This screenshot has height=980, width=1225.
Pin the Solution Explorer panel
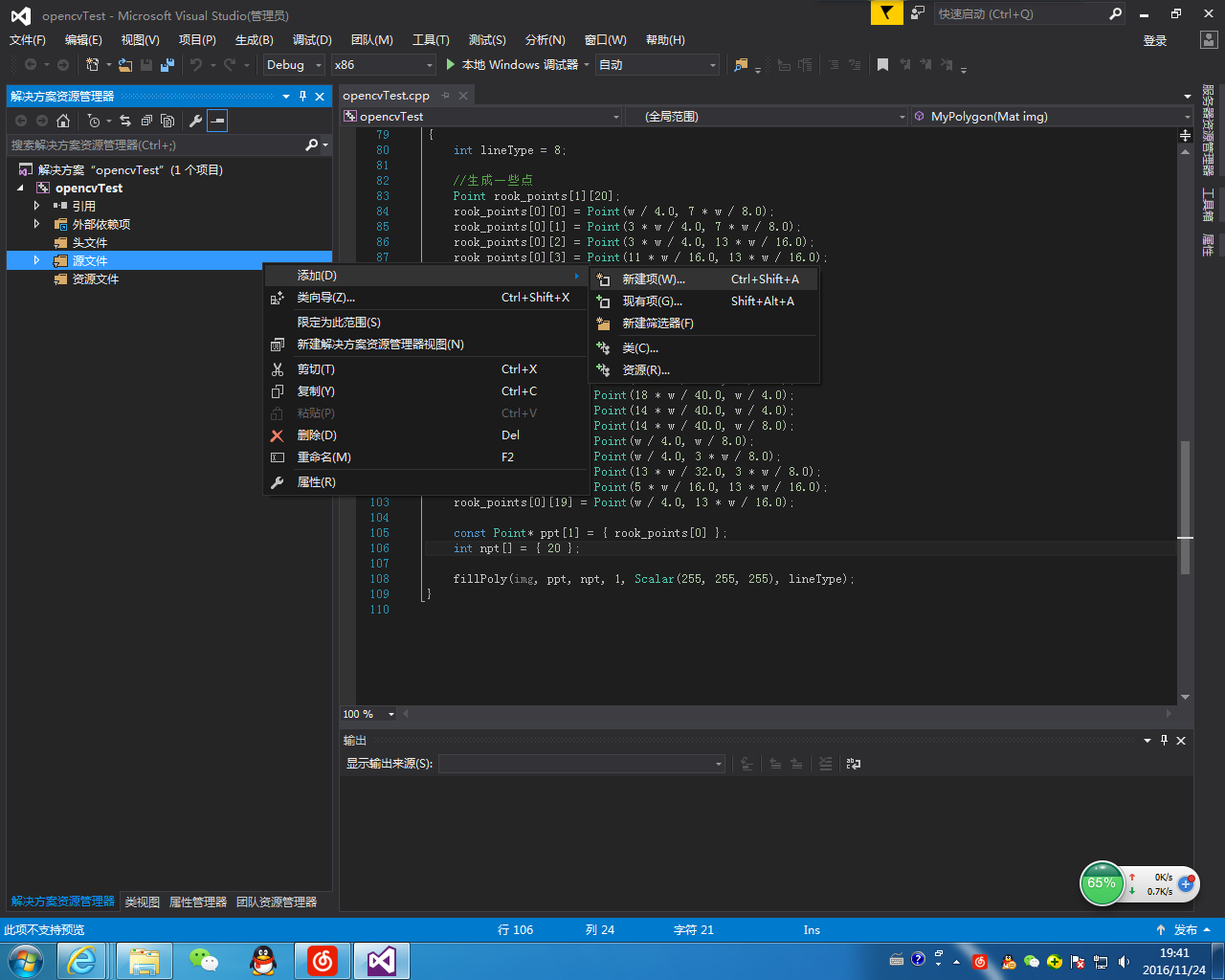(302, 96)
